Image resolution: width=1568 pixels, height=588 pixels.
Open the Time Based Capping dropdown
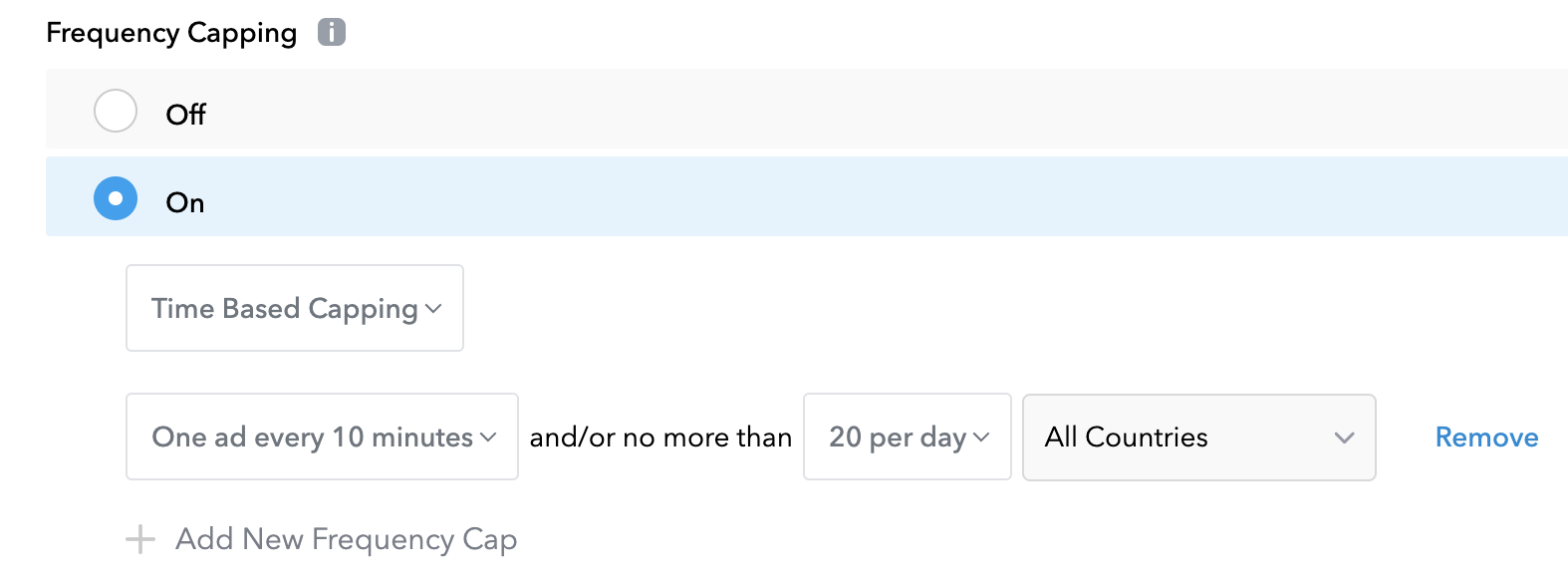(294, 309)
